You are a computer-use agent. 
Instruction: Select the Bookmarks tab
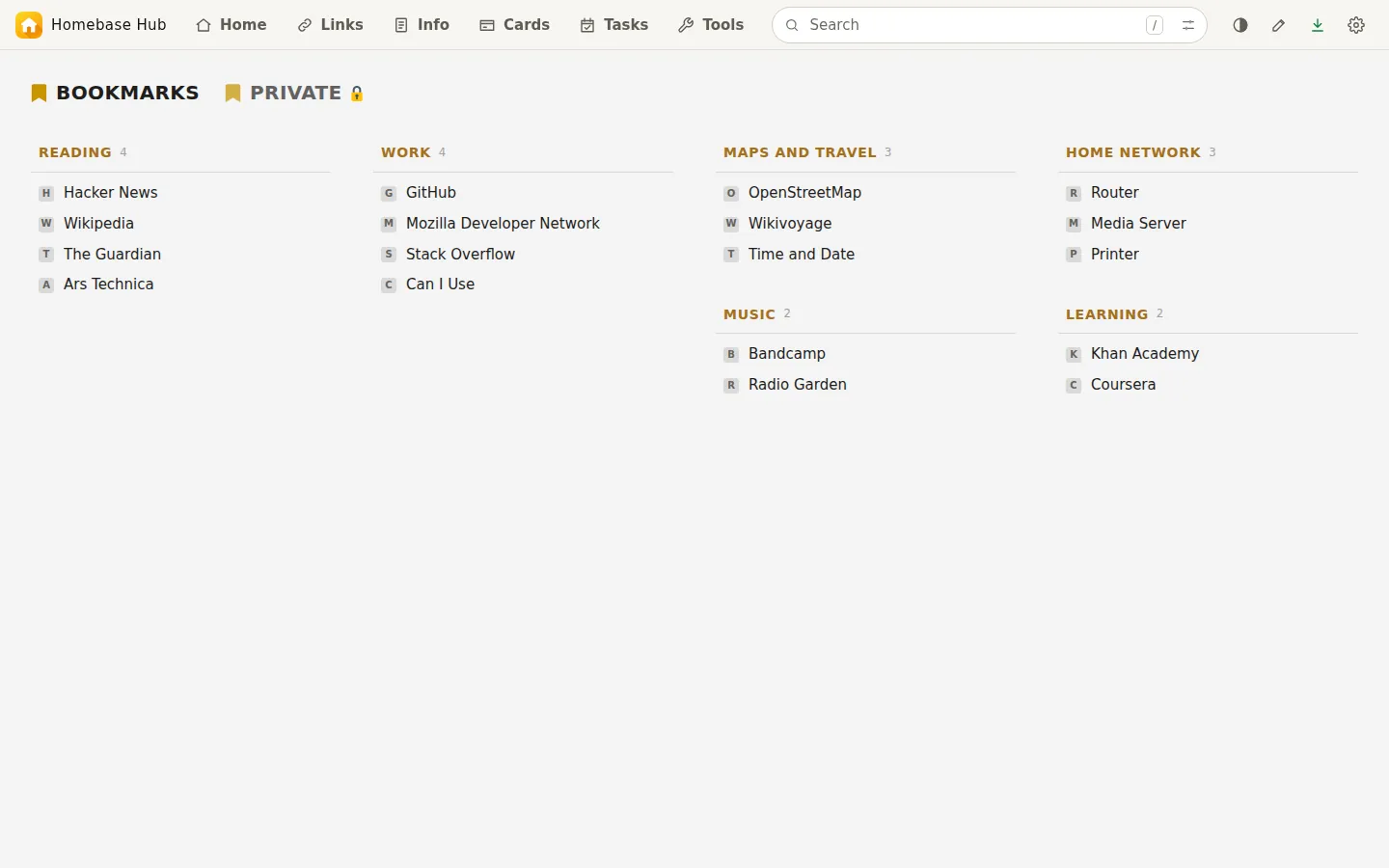tap(115, 93)
